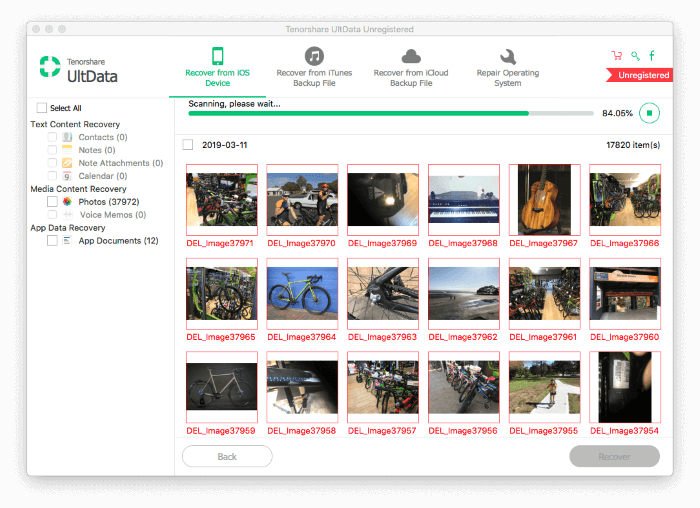
Task: Click the App Documents icon
Action: point(67,241)
